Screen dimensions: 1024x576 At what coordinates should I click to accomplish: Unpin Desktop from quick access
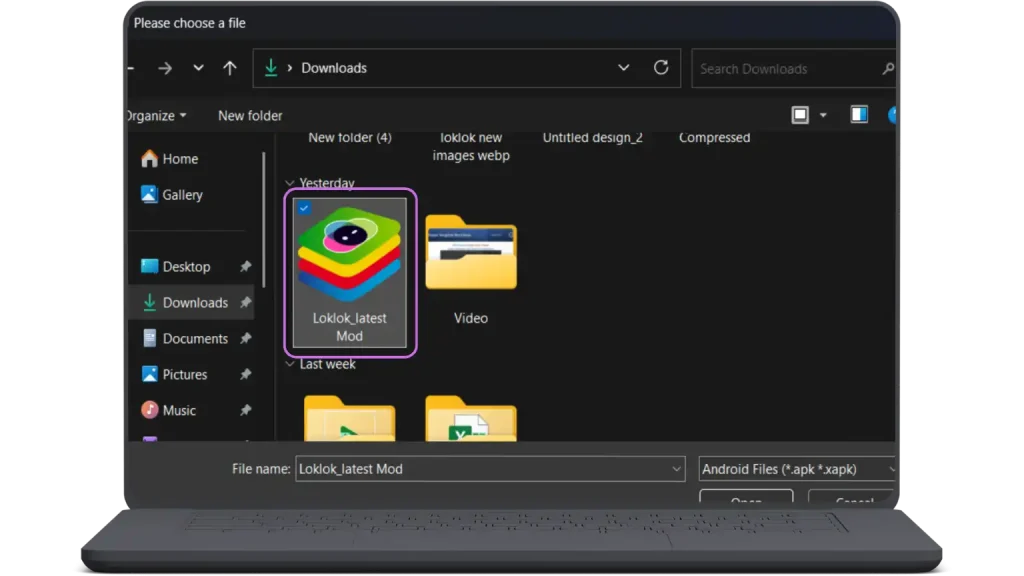pyautogui.click(x=245, y=267)
